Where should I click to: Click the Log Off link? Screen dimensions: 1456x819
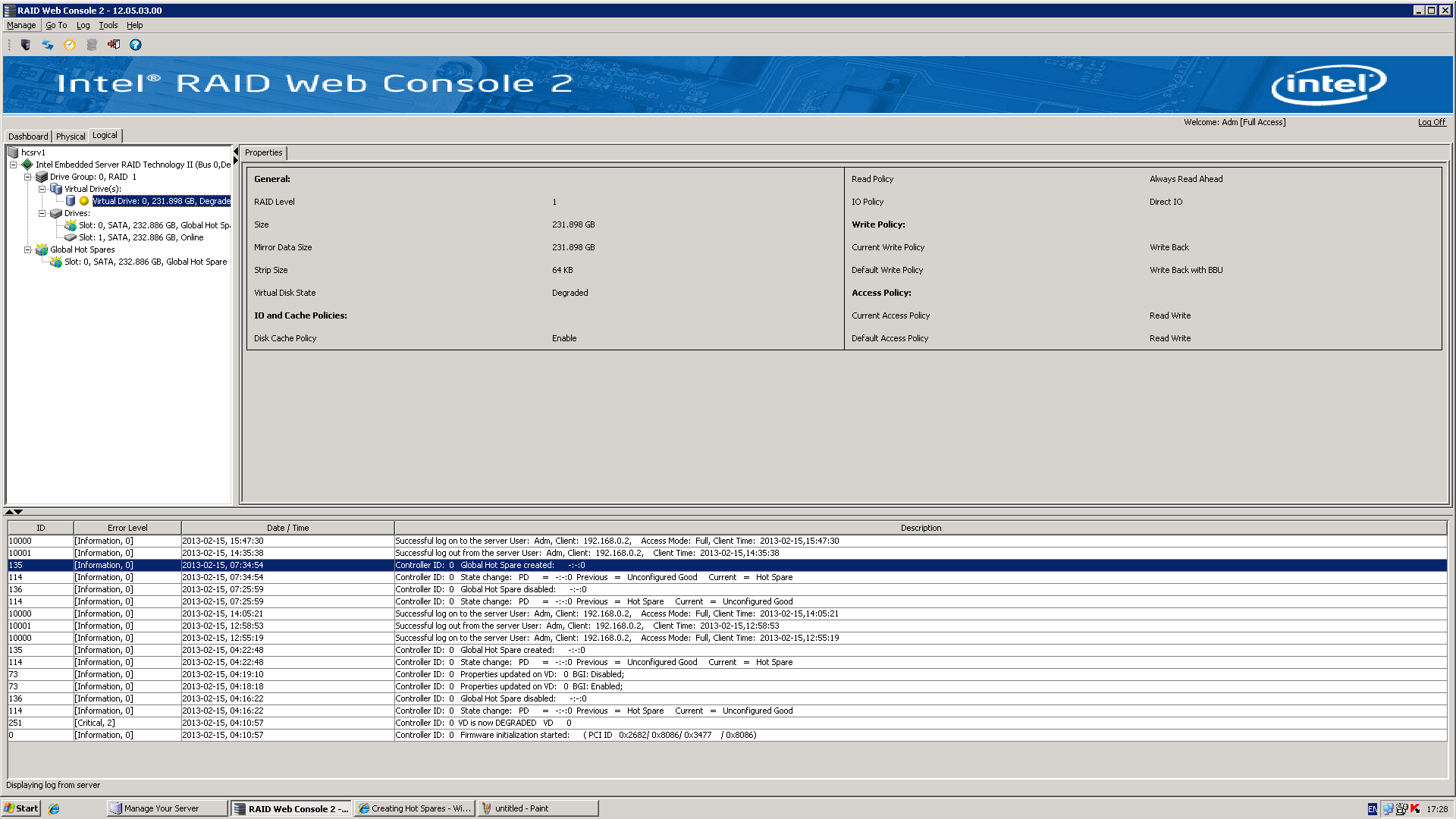(x=1431, y=122)
